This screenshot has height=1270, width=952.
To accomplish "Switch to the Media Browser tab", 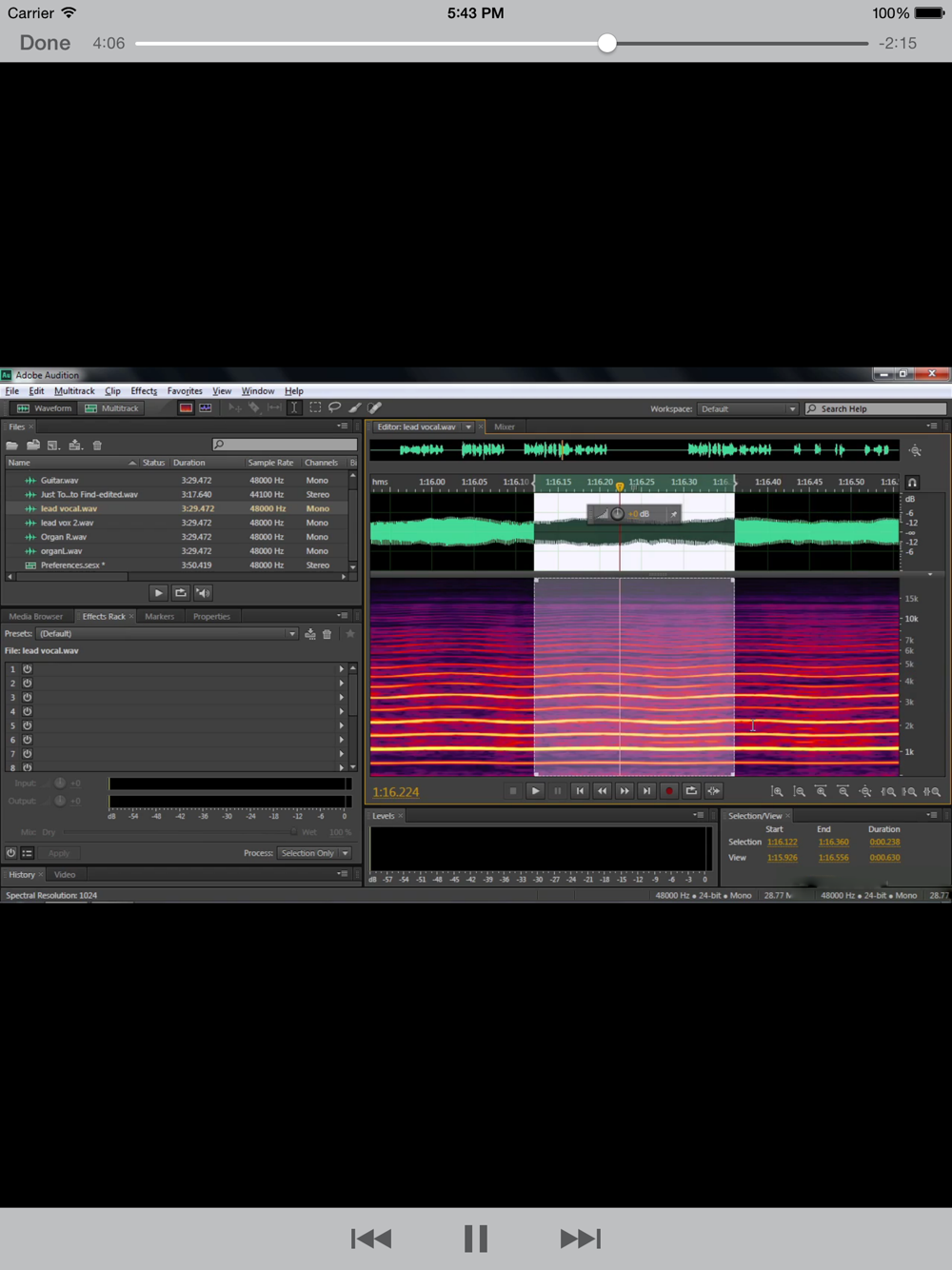I will (x=35, y=617).
